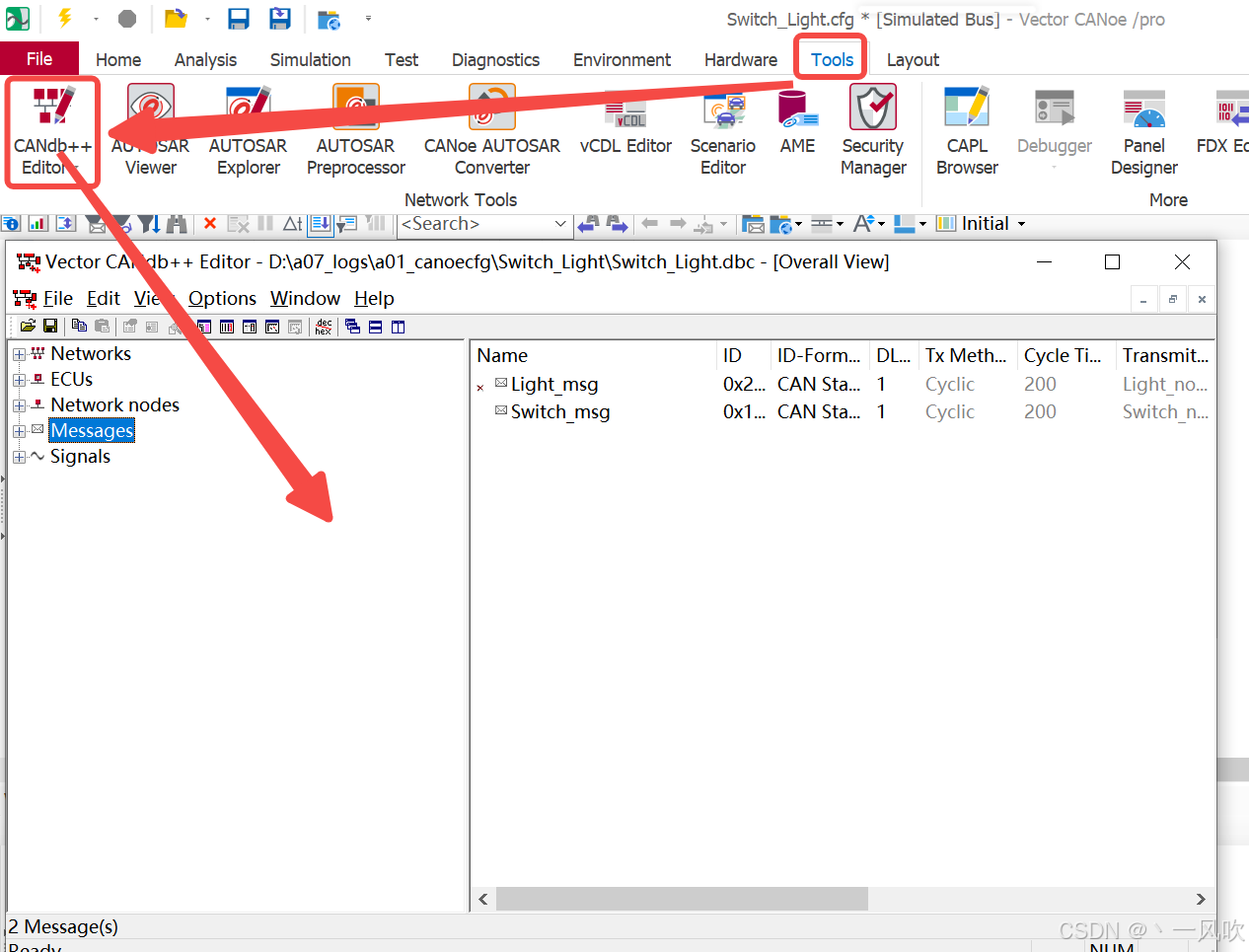Open the CANdb++ Help menu
1249x952 pixels.
click(374, 298)
